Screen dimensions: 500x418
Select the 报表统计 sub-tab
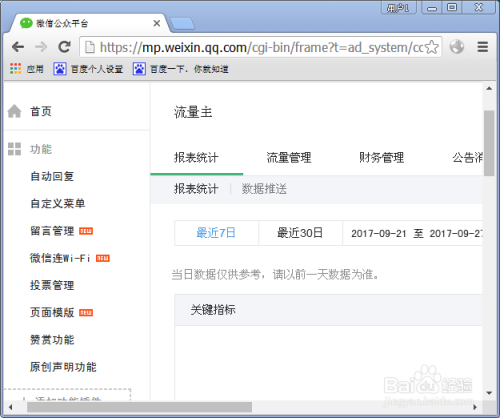(196, 189)
